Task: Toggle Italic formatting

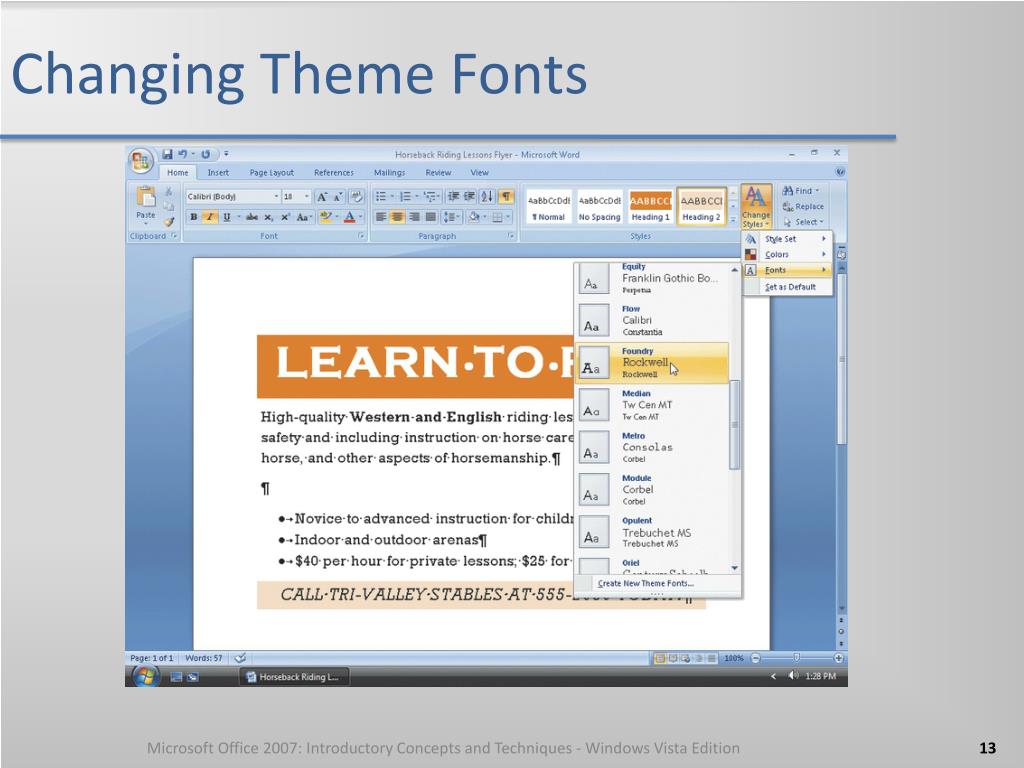Action: point(210,217)
